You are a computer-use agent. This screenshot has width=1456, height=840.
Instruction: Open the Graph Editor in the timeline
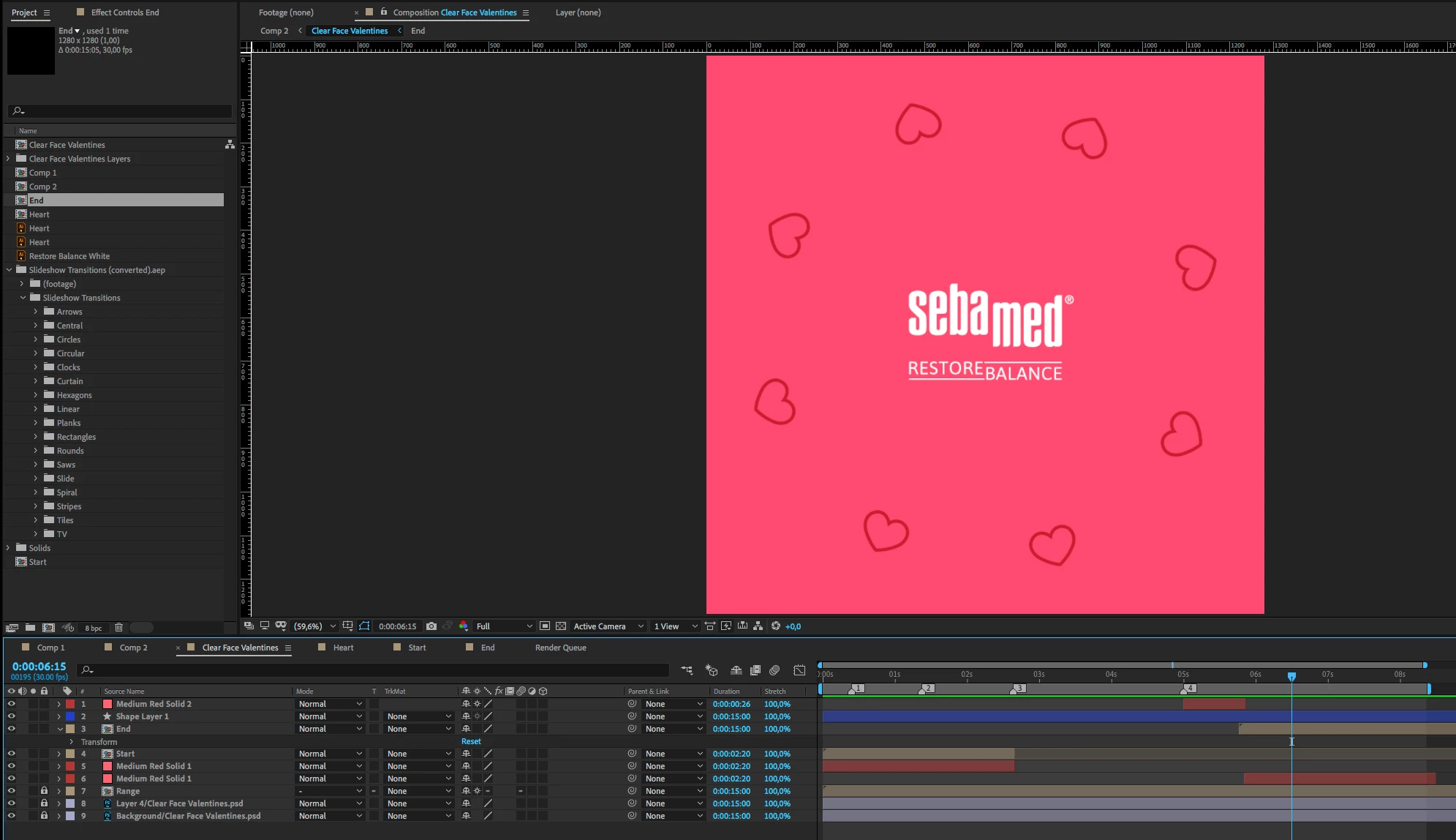pyautogui.click(x=799, y=670)
